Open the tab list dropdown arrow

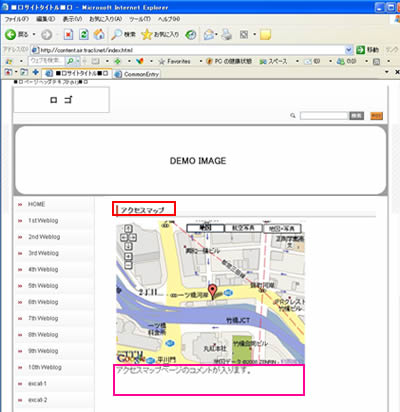pos(387,72)
